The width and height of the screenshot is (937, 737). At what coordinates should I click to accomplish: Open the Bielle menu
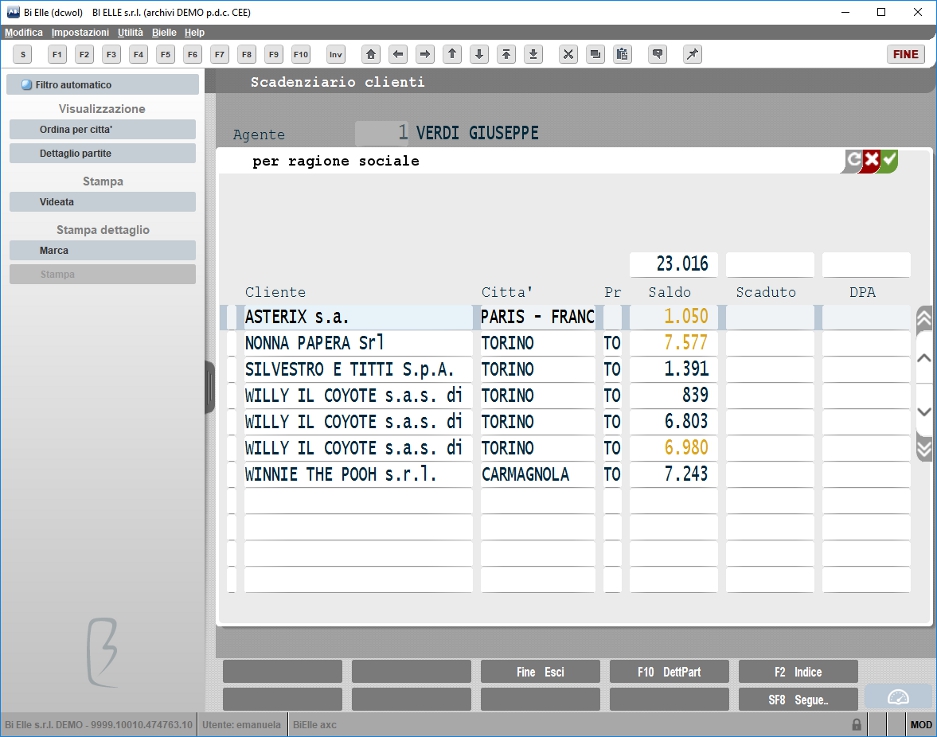click(164, 32)
